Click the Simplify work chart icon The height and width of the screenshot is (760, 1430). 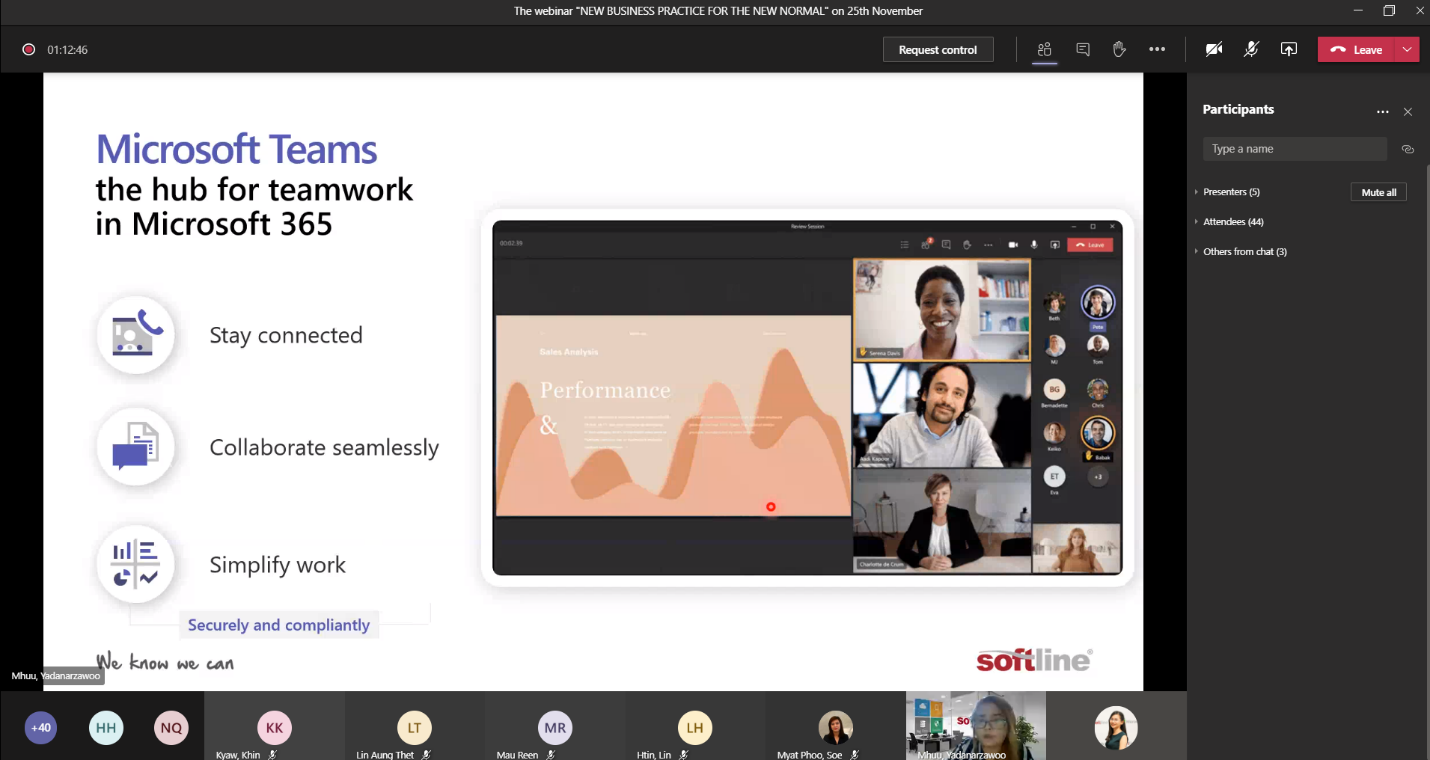[x=136, y=564]
